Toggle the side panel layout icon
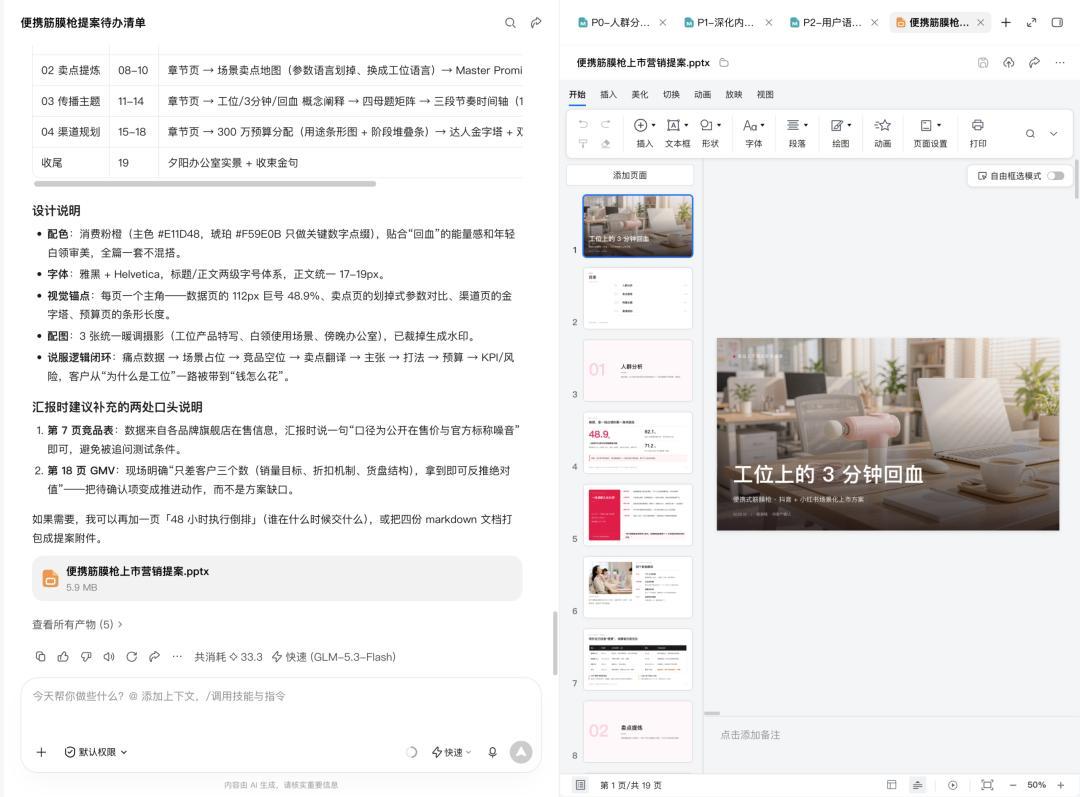This screenshot has height=797, width=1080. tap(1057, 23)
